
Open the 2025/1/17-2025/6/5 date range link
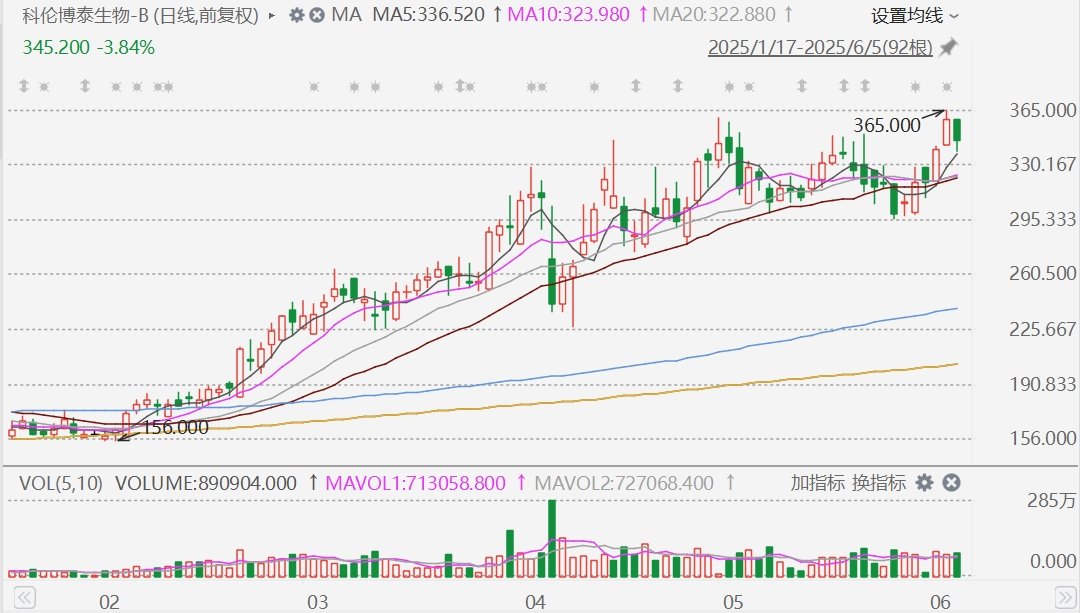820,47
